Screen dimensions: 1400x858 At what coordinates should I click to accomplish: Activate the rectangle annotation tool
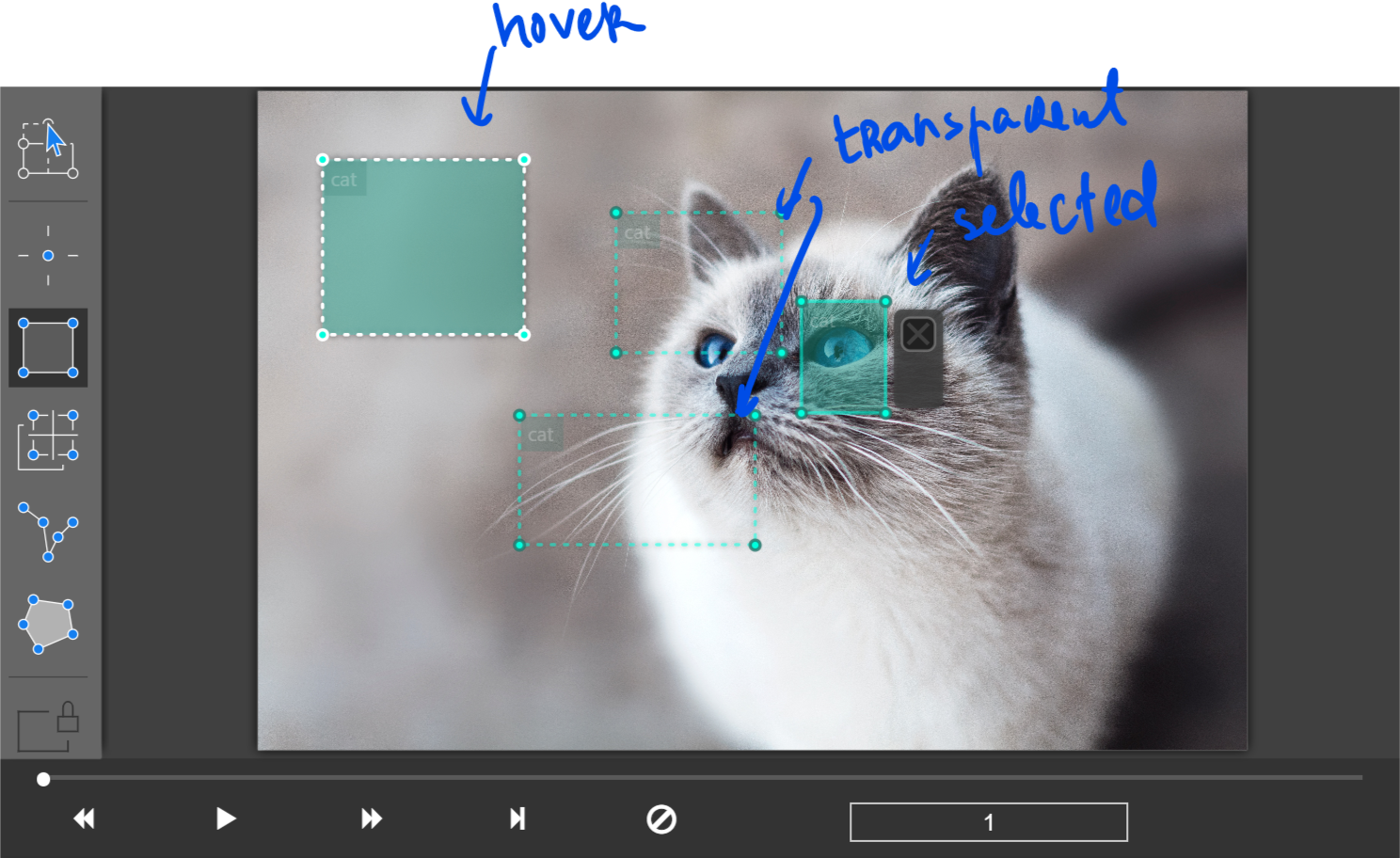[47, 348]
